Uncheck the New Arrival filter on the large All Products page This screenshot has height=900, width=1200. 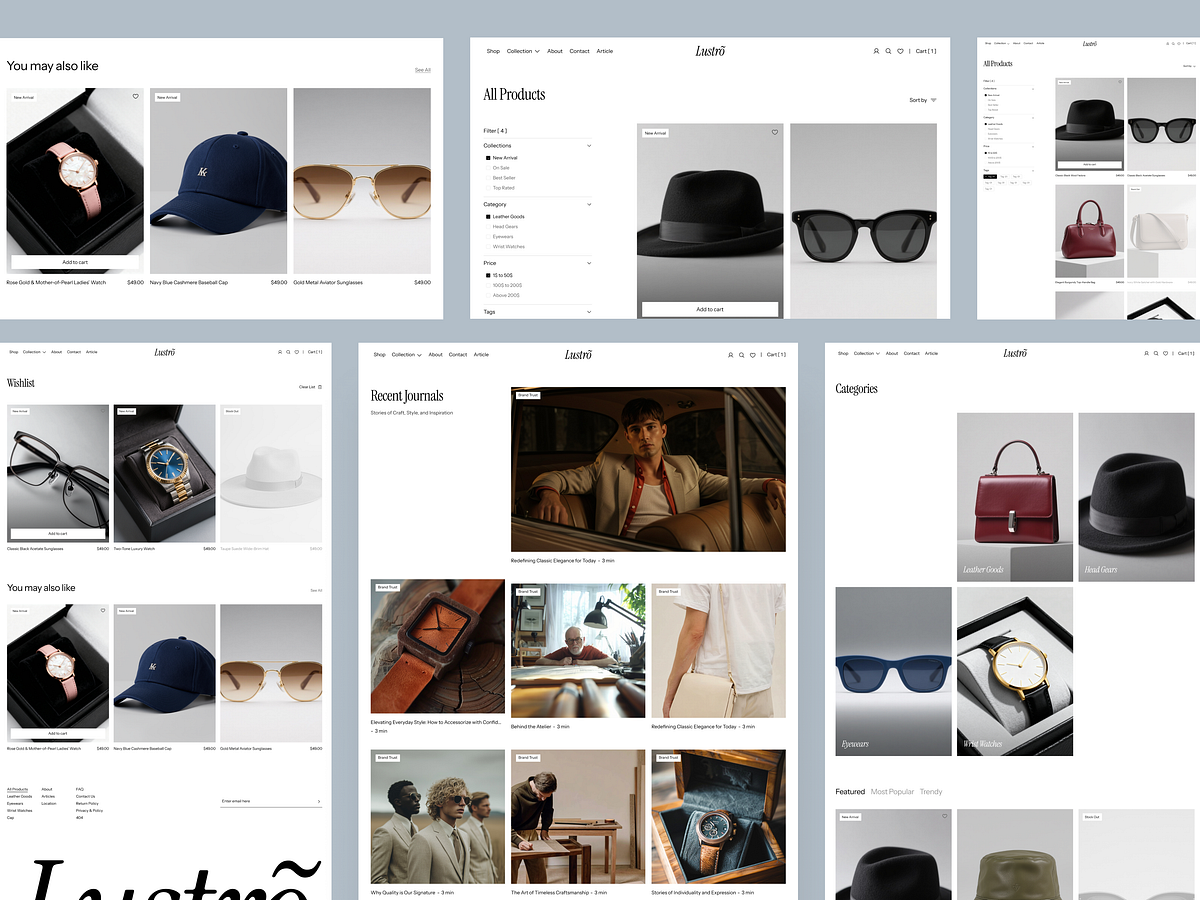point(488,158)
